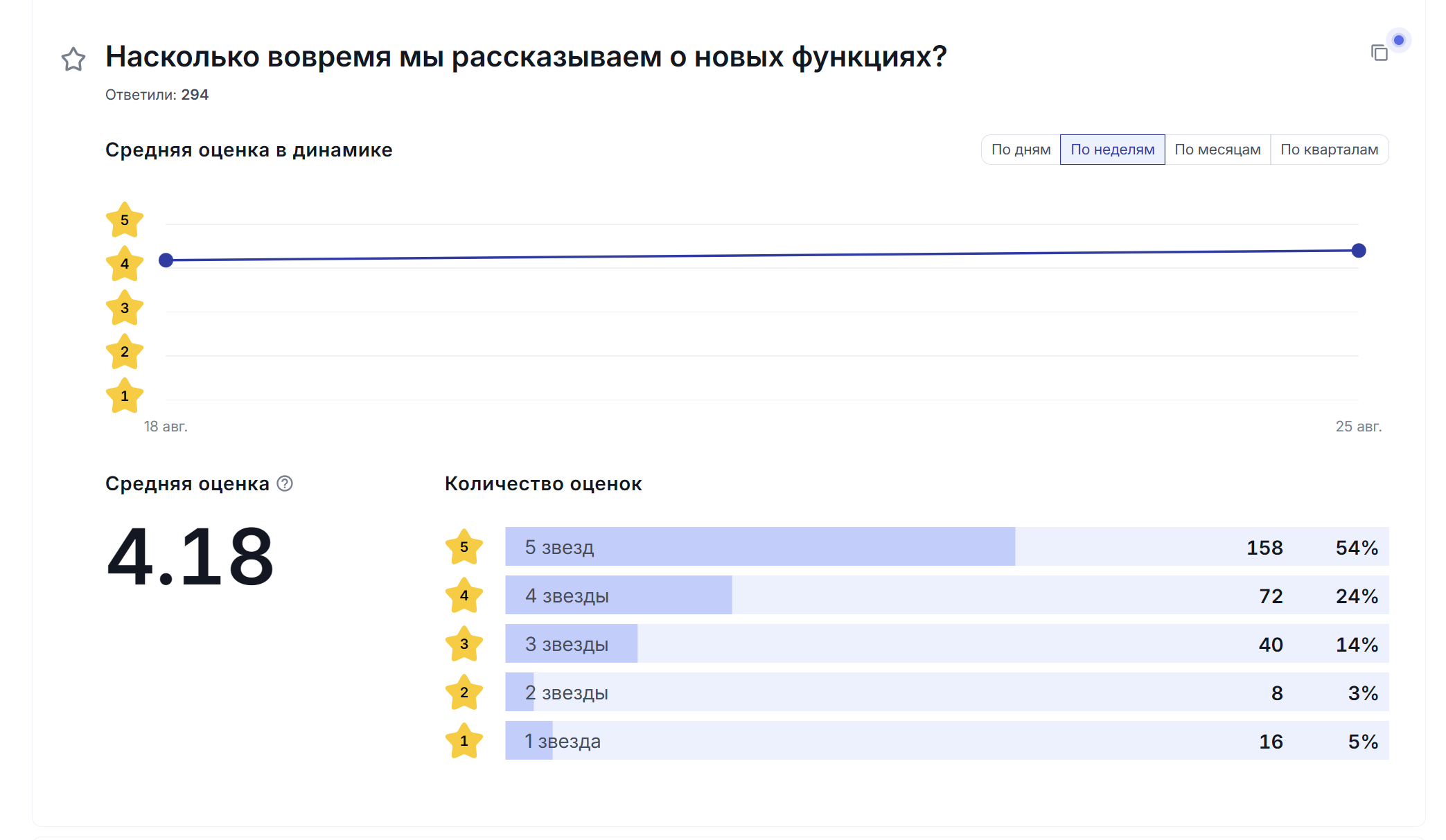The height and width of the screenshot is (840, 1446).
Task: Star the question as favorite
Action: pyautogui.click(x=73, y=60)
